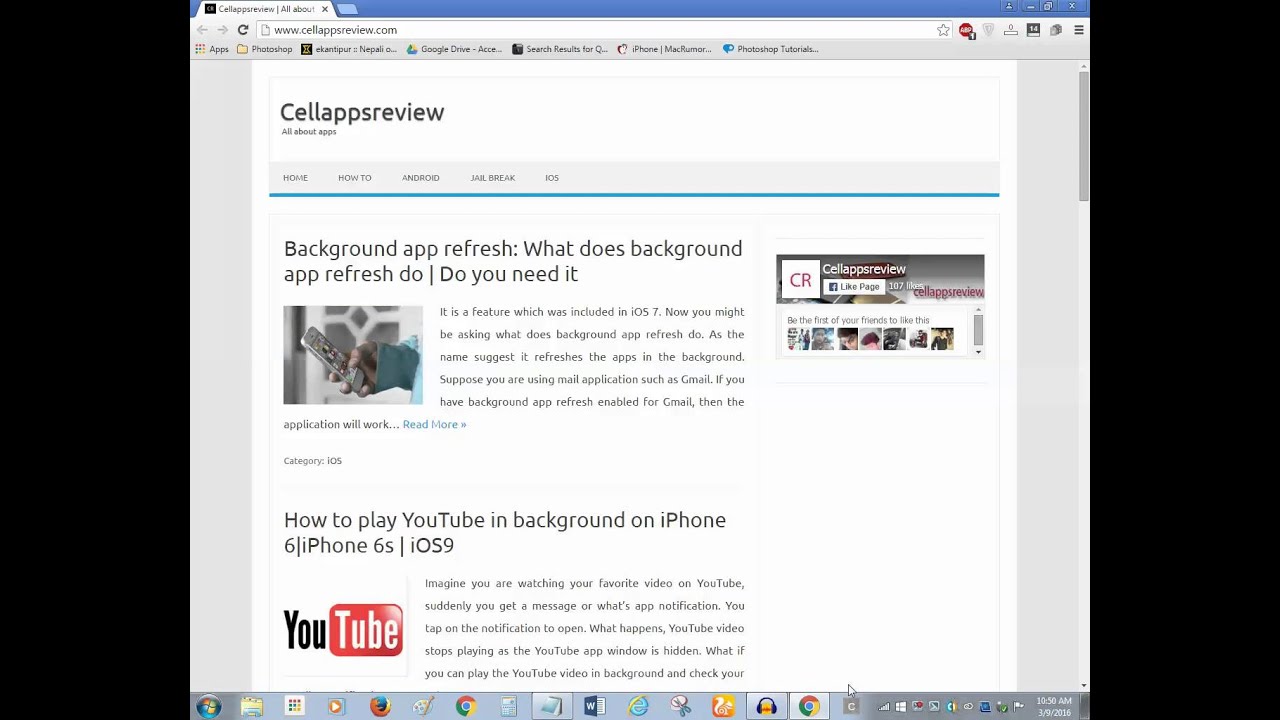
Task: Open the Snipping Tool taskbar icon
Action: click(x=681, y=707)
